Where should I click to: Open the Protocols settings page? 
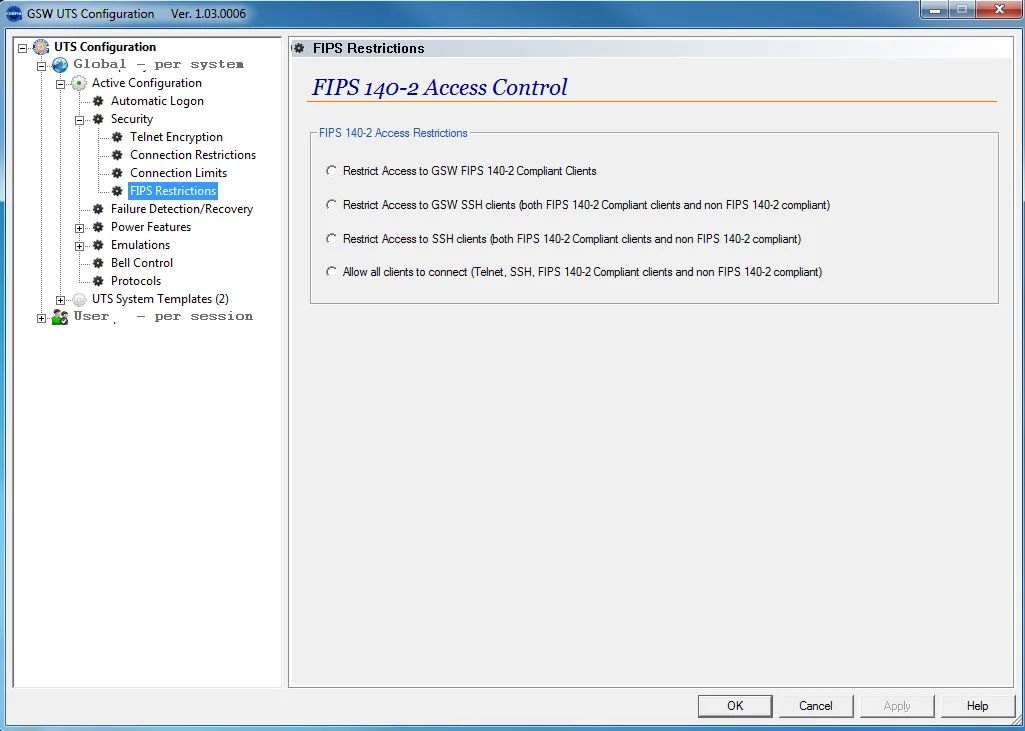[136, 280]
